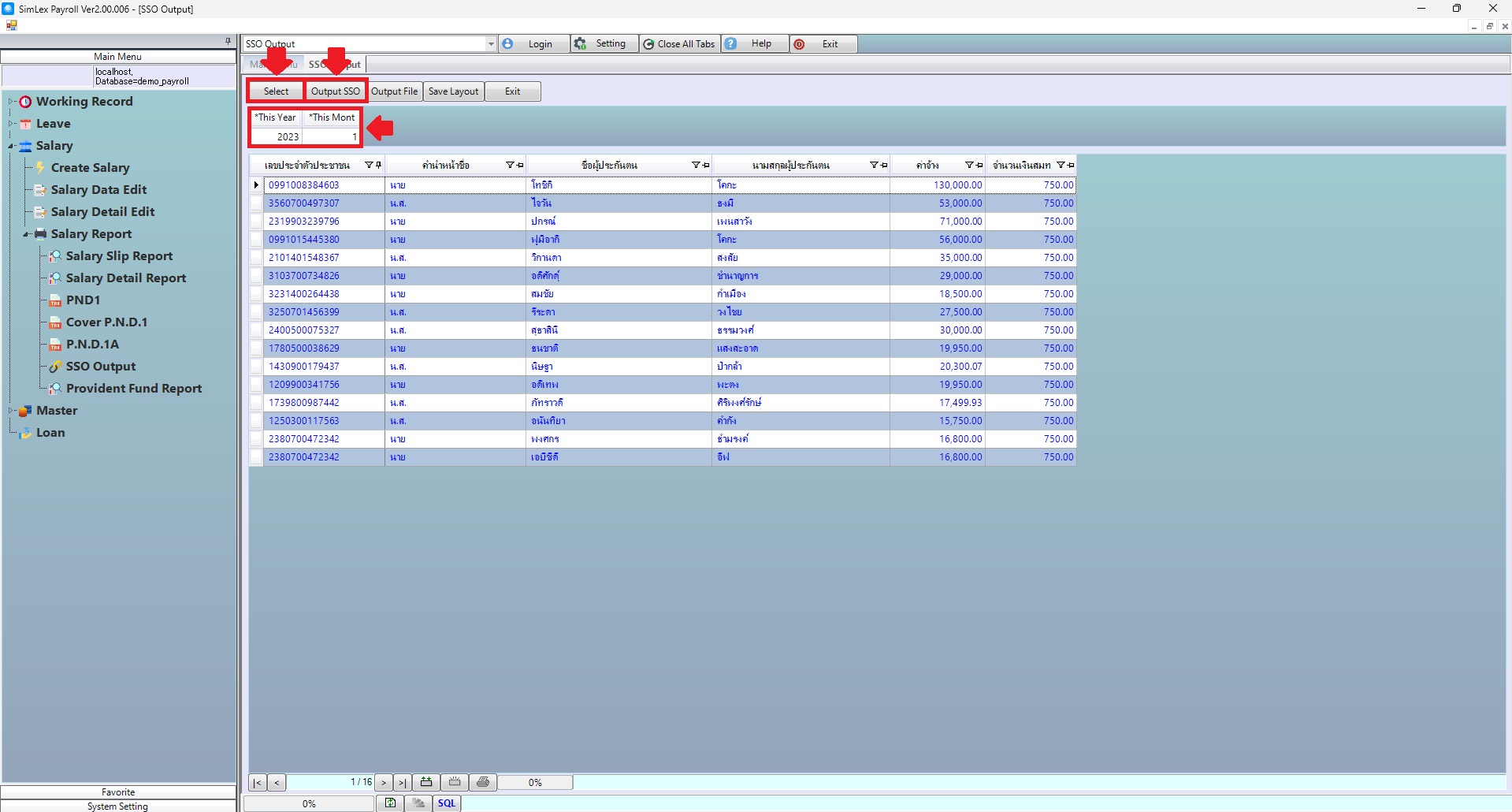Open Salary Slip Report in the tree

point(119,256)
